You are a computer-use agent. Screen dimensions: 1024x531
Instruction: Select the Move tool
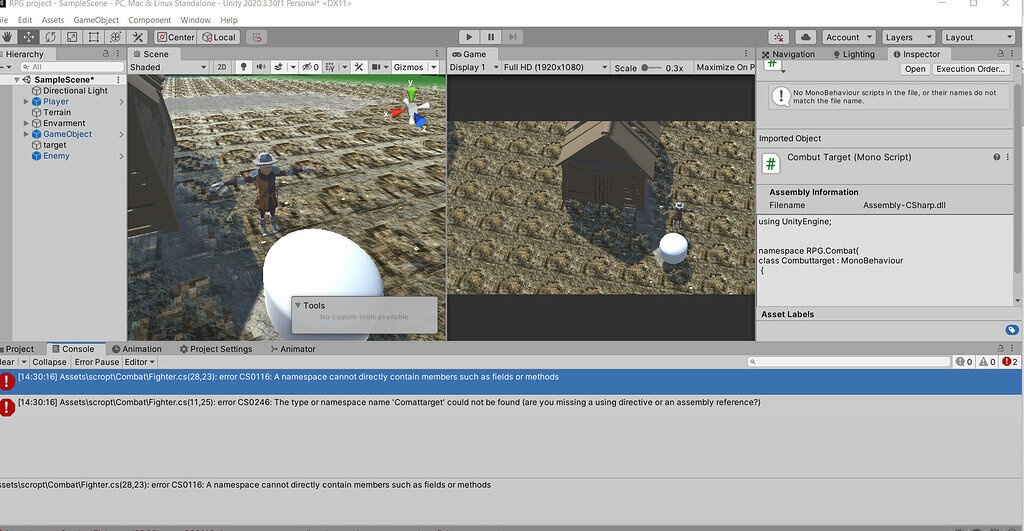29,37
